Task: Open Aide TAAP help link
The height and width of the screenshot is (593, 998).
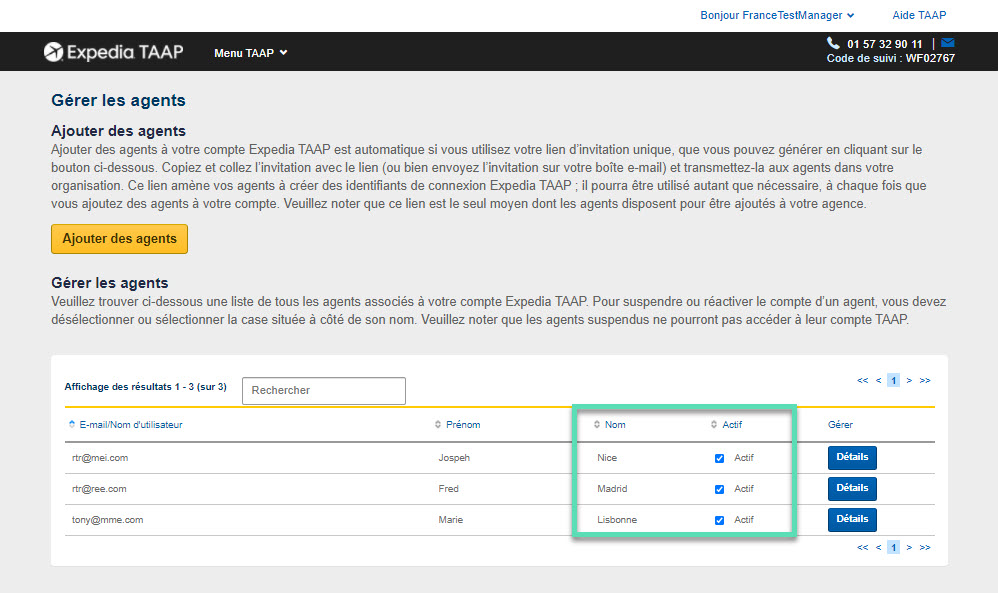Action: [919, 15]
